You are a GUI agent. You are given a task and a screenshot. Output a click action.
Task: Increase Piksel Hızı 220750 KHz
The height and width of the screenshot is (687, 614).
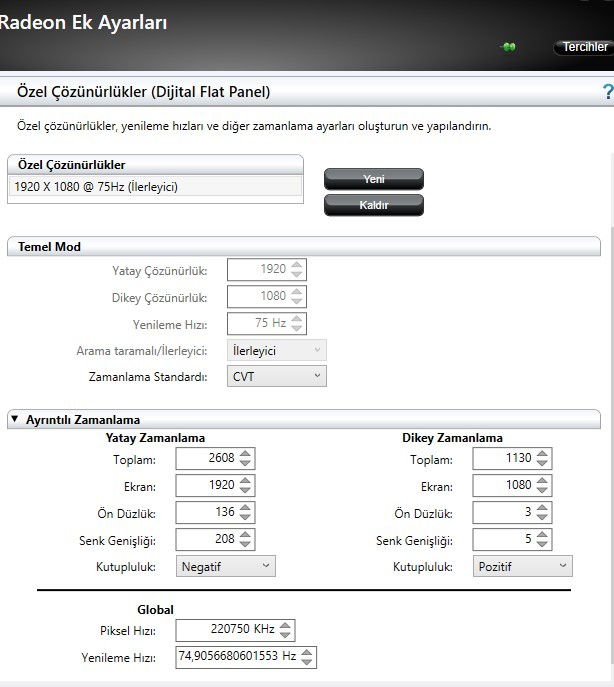click(285, 626)
